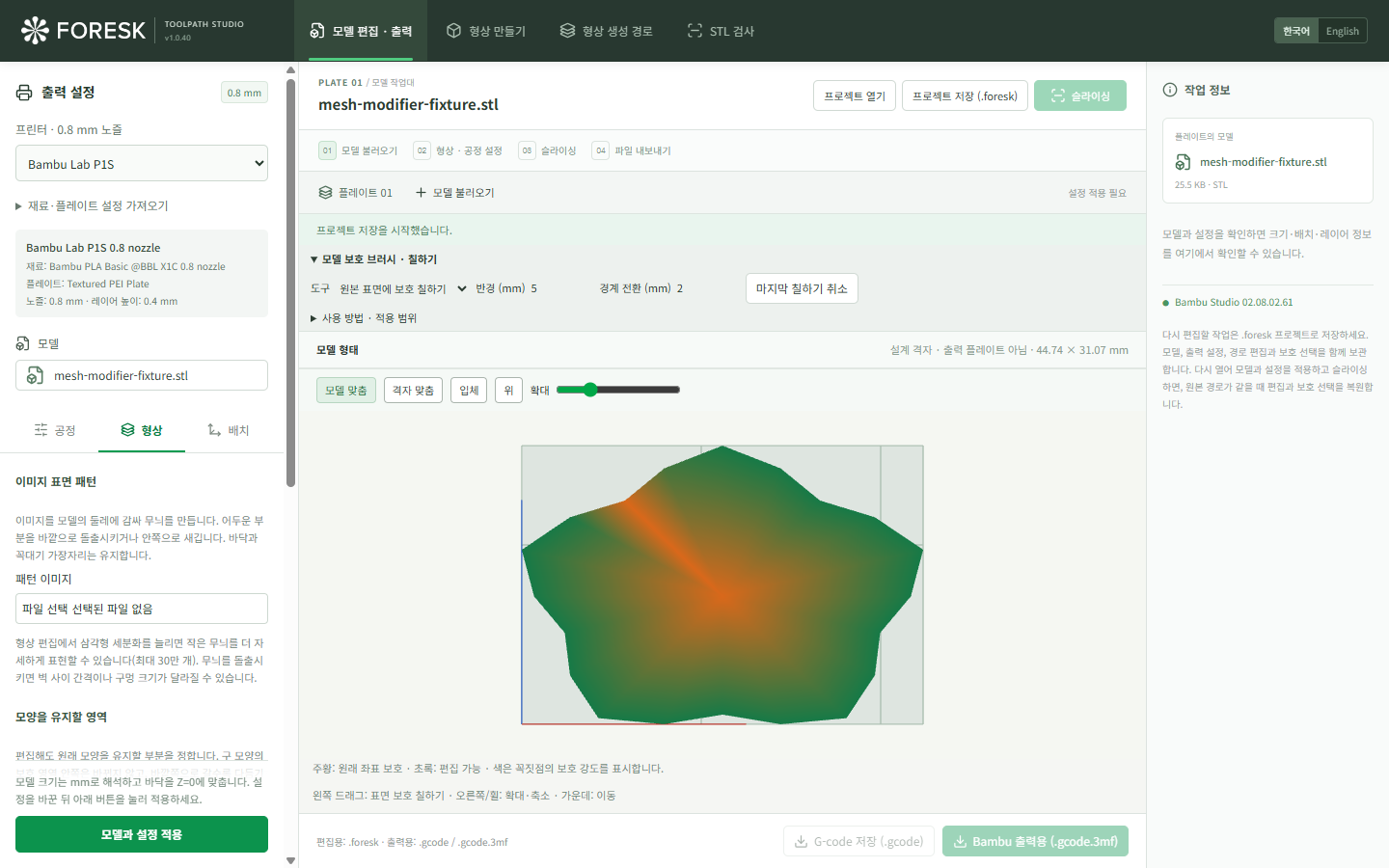Viewport: 1389px width, 868px height.
Task: Click the printer icon beside 출력 설정
Action: 24,93
